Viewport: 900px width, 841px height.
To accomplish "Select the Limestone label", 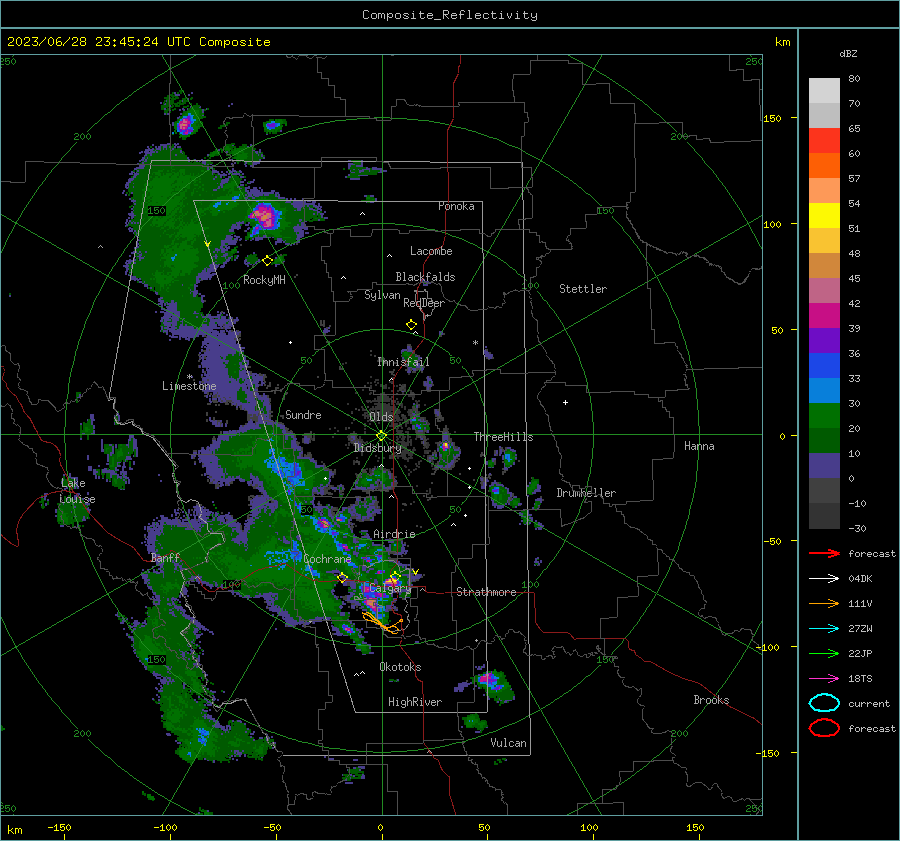I will [189, 386].
